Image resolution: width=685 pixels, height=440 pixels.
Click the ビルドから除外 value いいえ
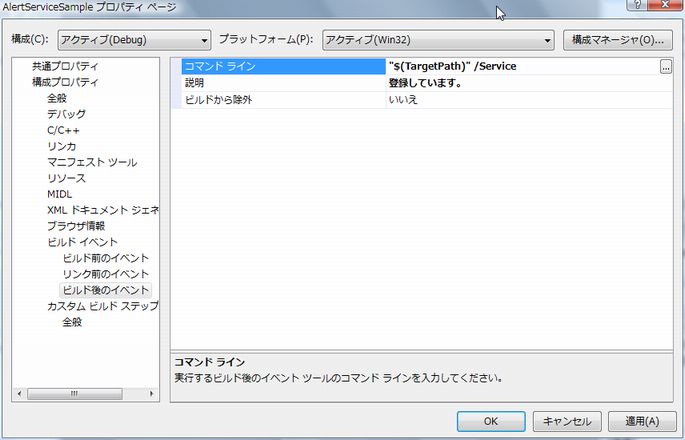click(403, 100)
